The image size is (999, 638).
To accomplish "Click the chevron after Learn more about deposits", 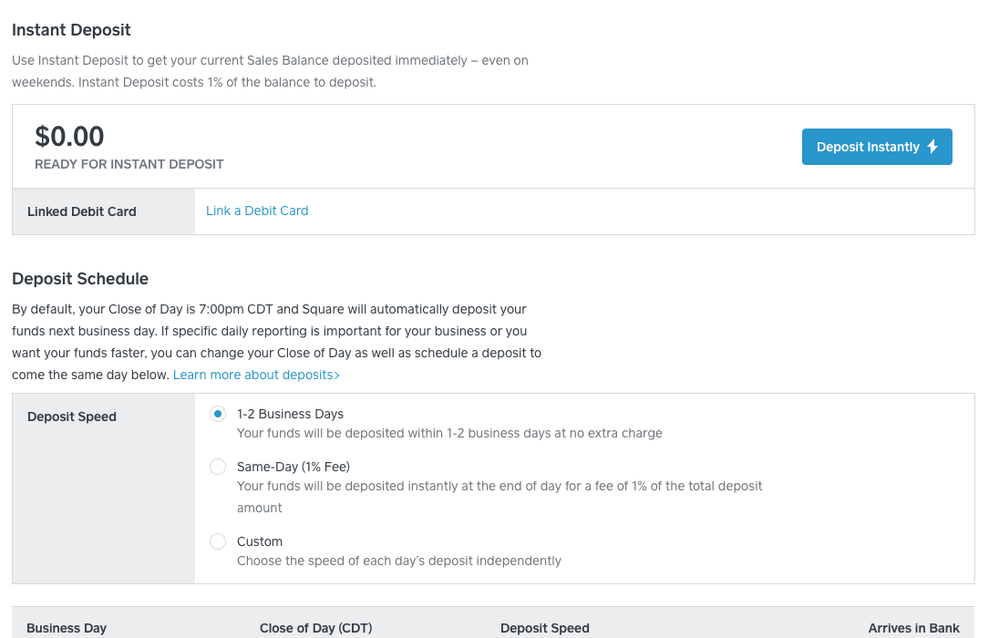I will pos(337,375).
